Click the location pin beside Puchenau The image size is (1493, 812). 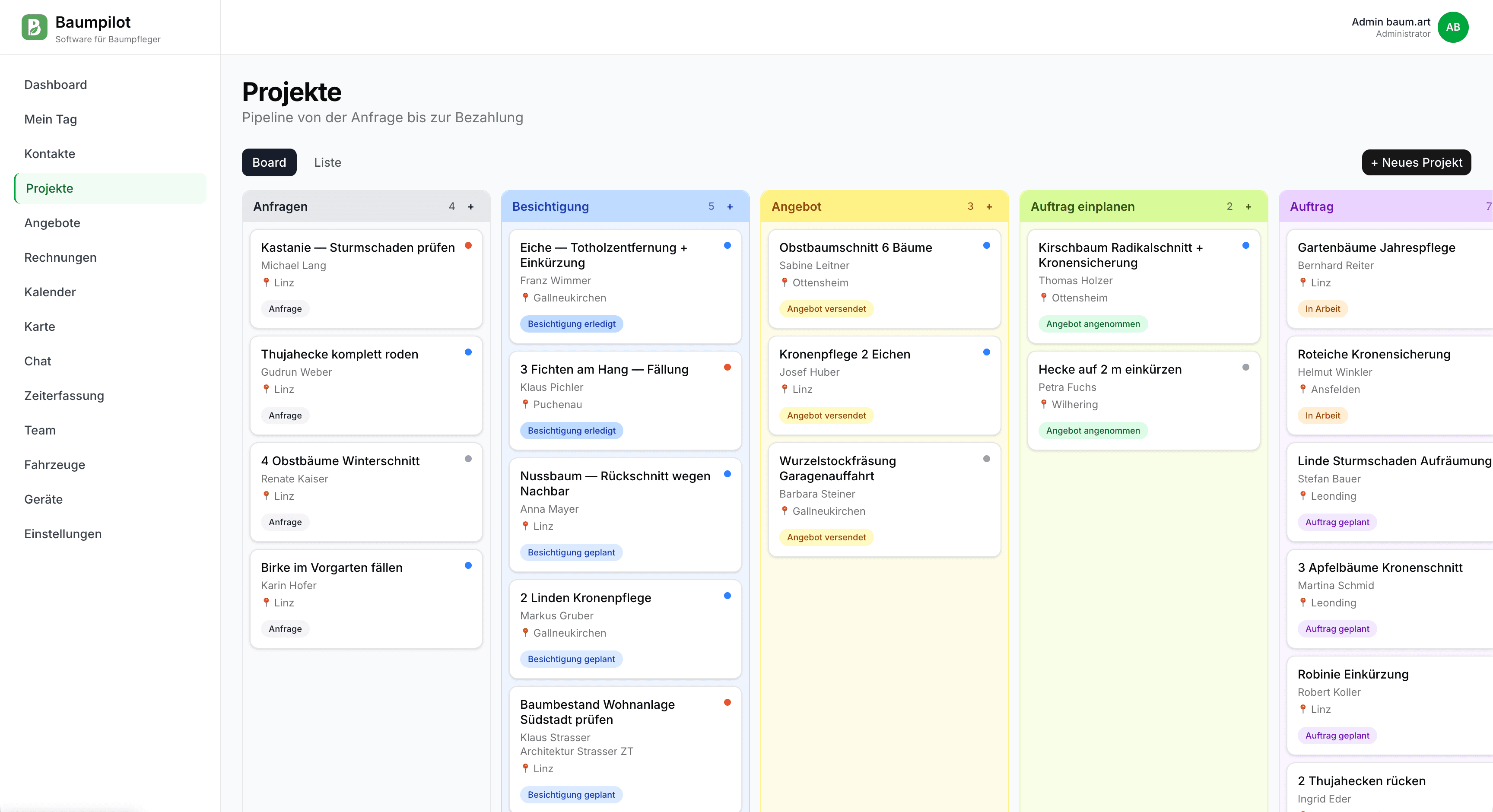click(525, 404)
